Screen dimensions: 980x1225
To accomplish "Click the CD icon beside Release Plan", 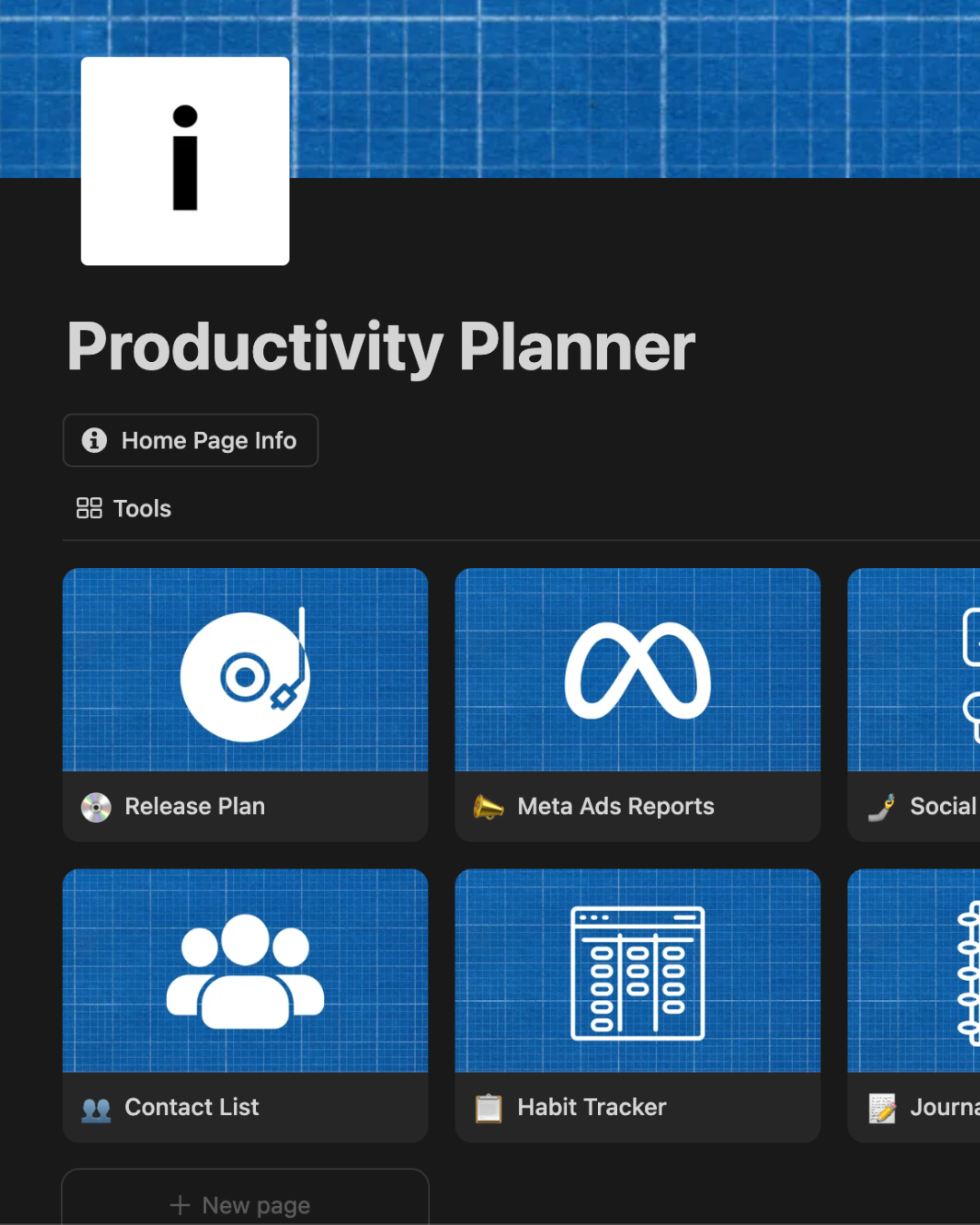I will (96, 807).
